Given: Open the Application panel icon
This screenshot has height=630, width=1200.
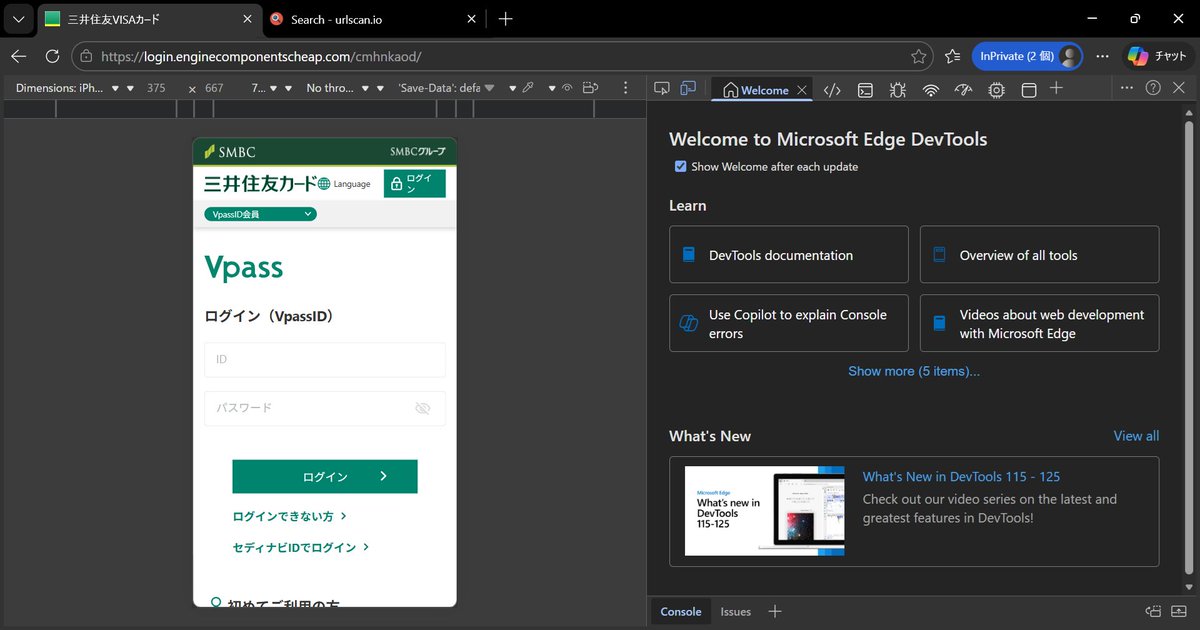Looking at the screenshot, I should coord(1028,90).
